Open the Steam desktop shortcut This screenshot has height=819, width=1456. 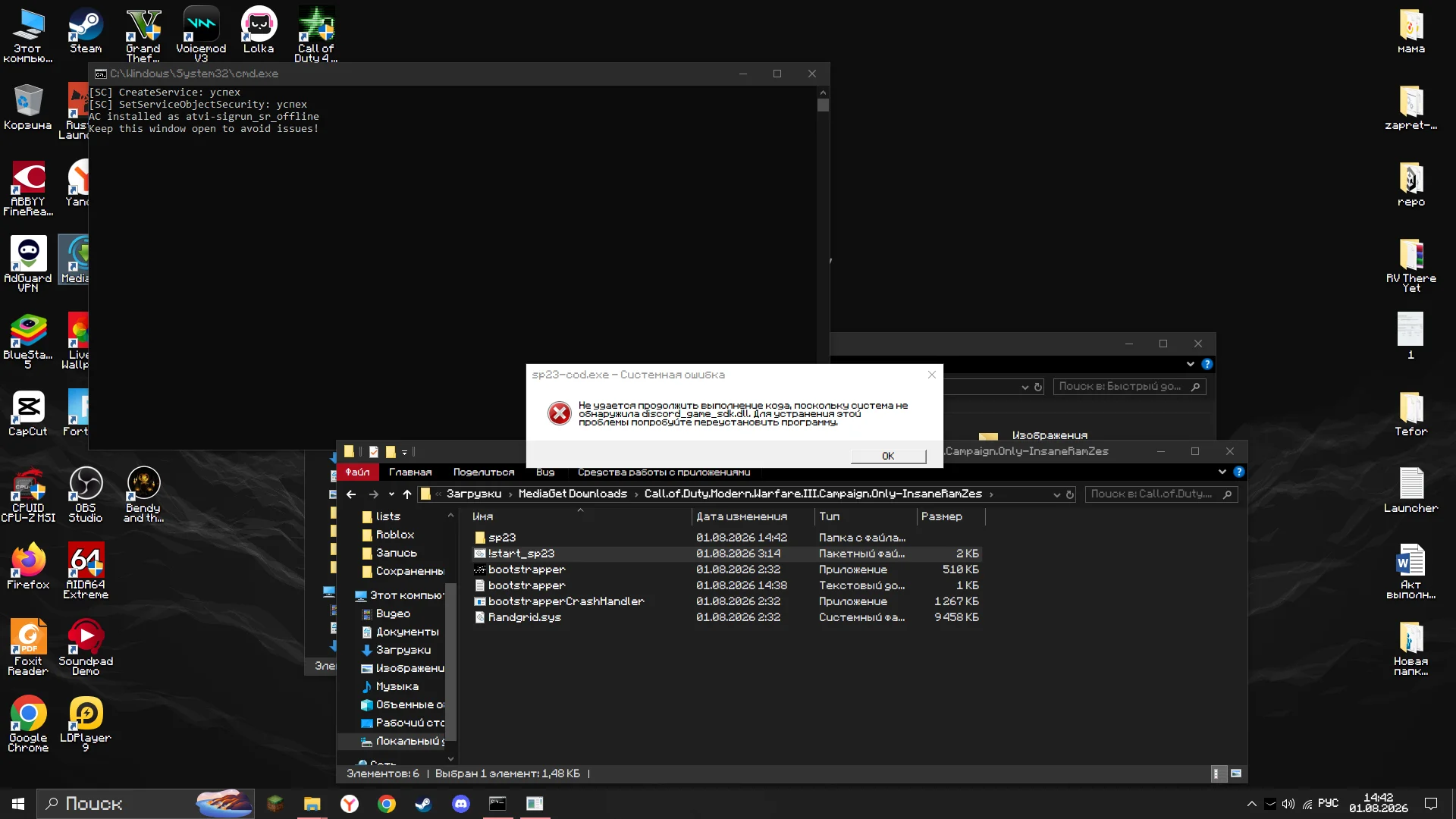click(86, 32)
